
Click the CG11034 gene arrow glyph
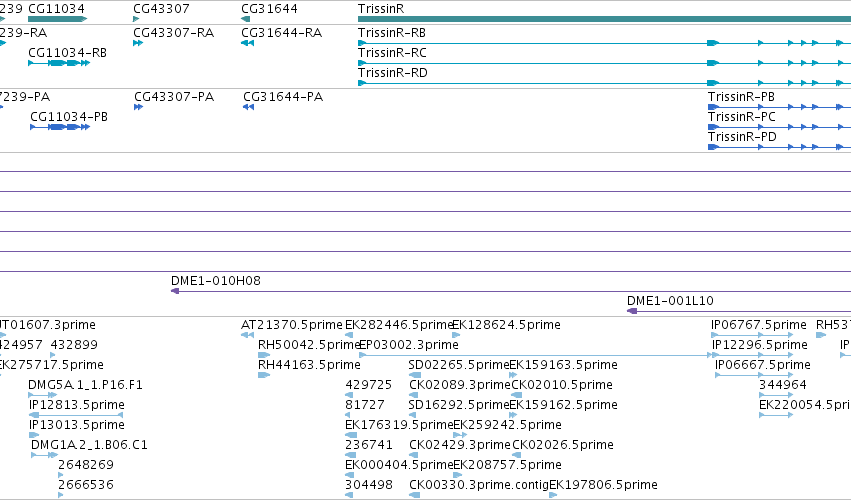click(x=58, y=19)
